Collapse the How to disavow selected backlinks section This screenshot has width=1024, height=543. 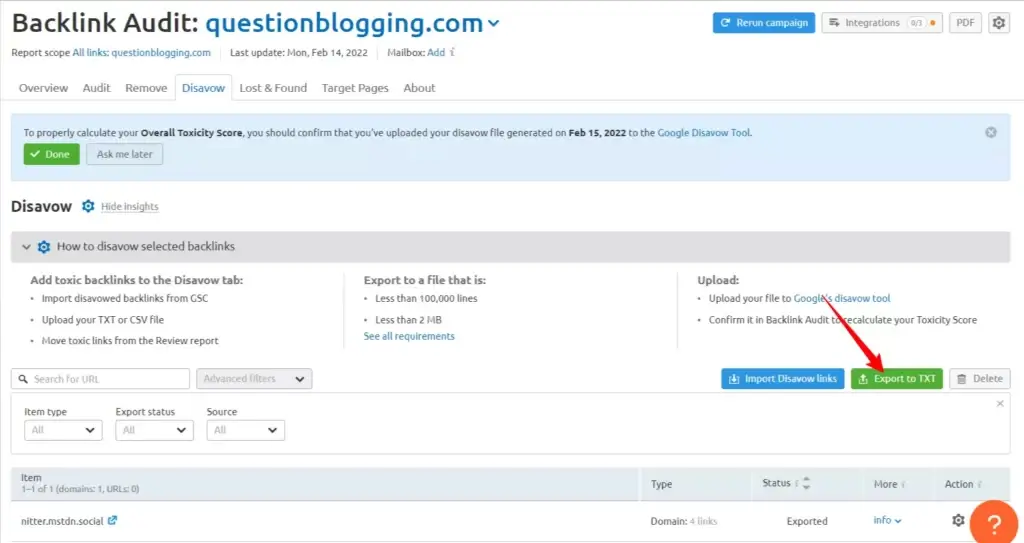(27, 246)
